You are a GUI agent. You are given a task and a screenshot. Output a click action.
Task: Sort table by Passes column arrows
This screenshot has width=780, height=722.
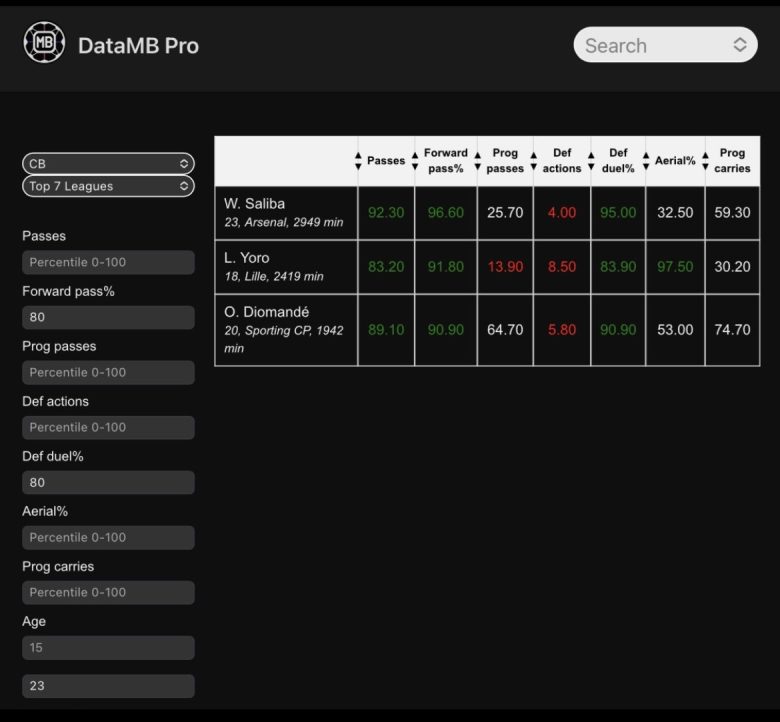pos(359,161)
